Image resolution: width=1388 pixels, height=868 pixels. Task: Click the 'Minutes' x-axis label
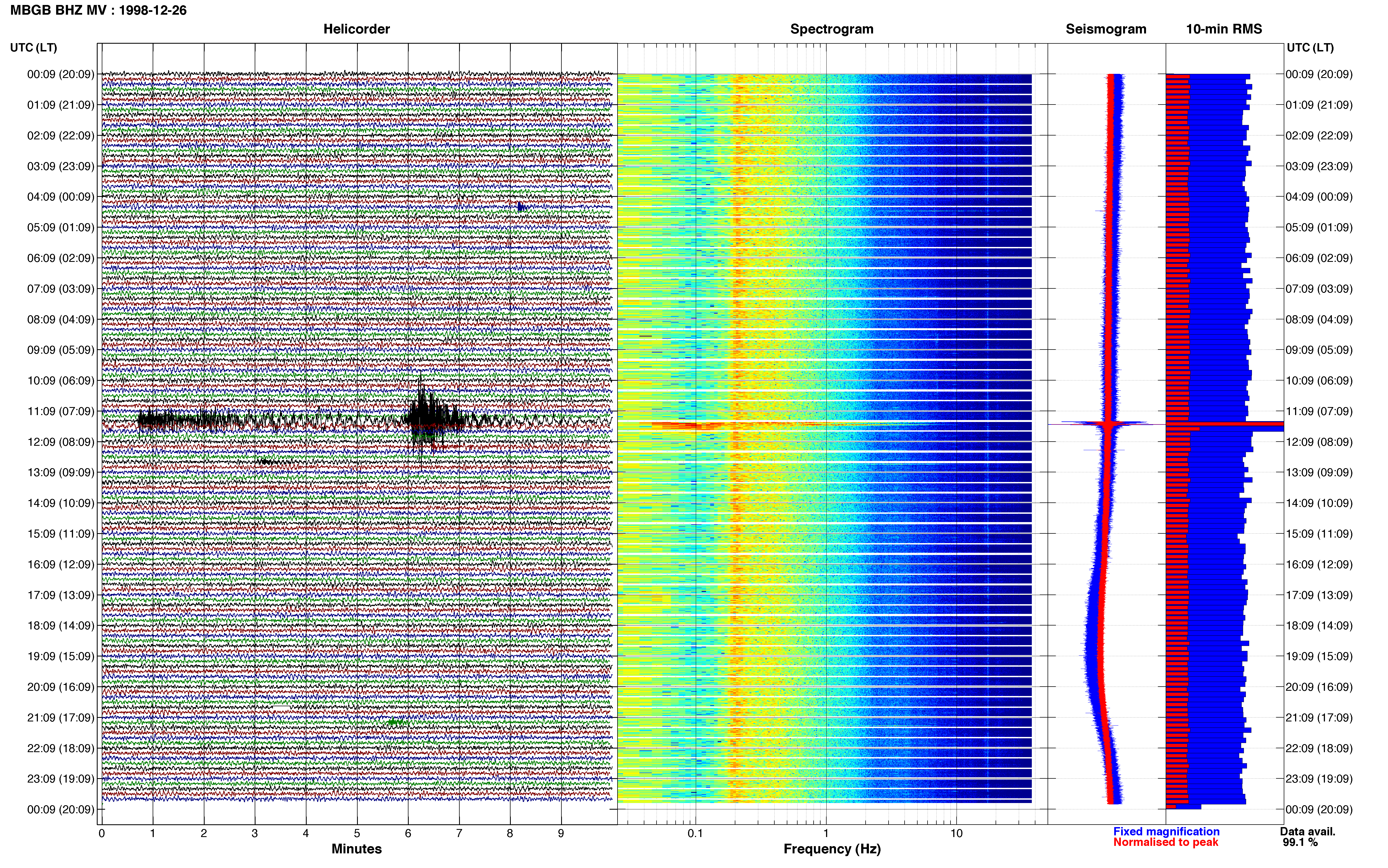click(356, 849)
